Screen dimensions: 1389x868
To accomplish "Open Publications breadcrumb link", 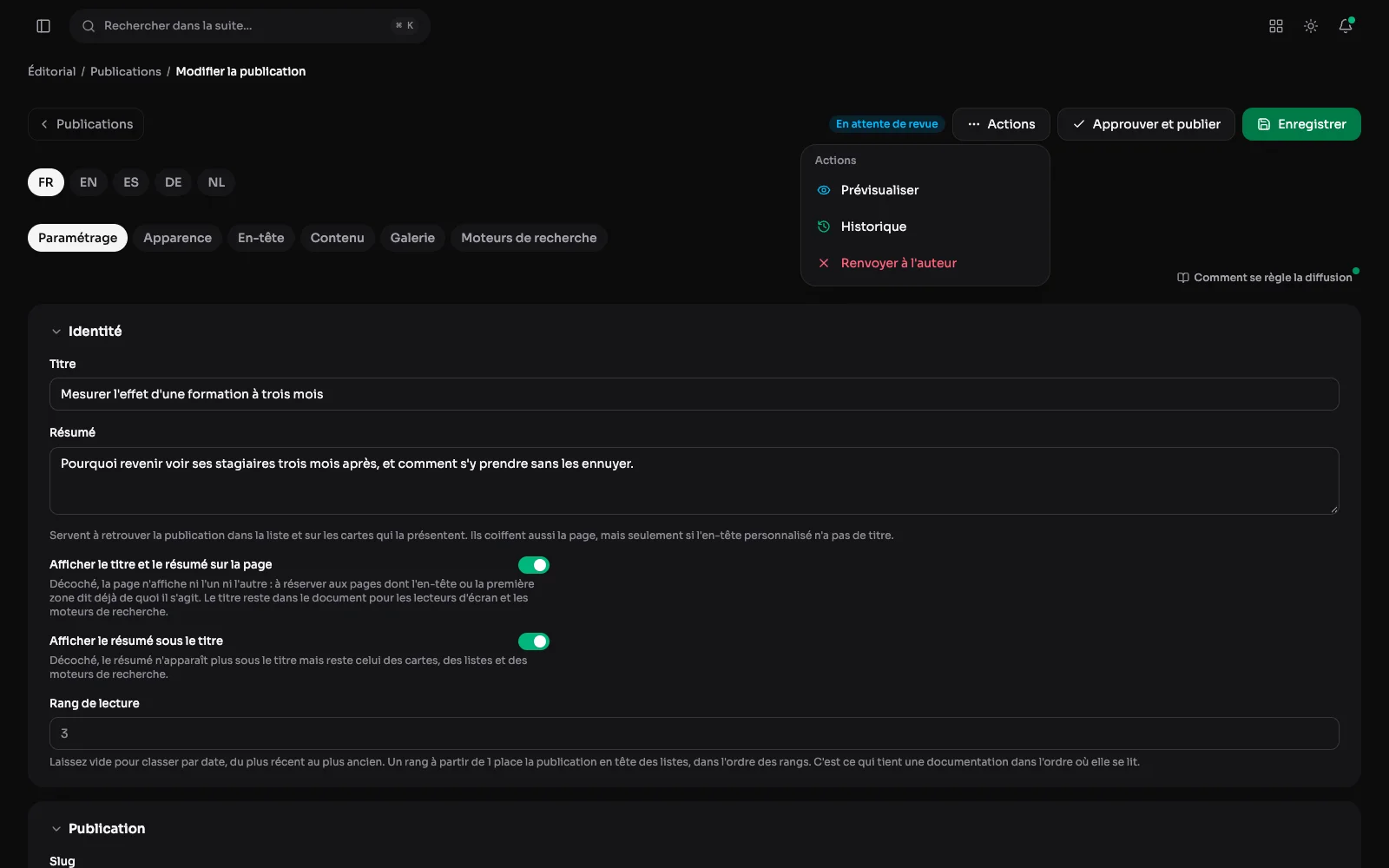I will click(126, 71).
